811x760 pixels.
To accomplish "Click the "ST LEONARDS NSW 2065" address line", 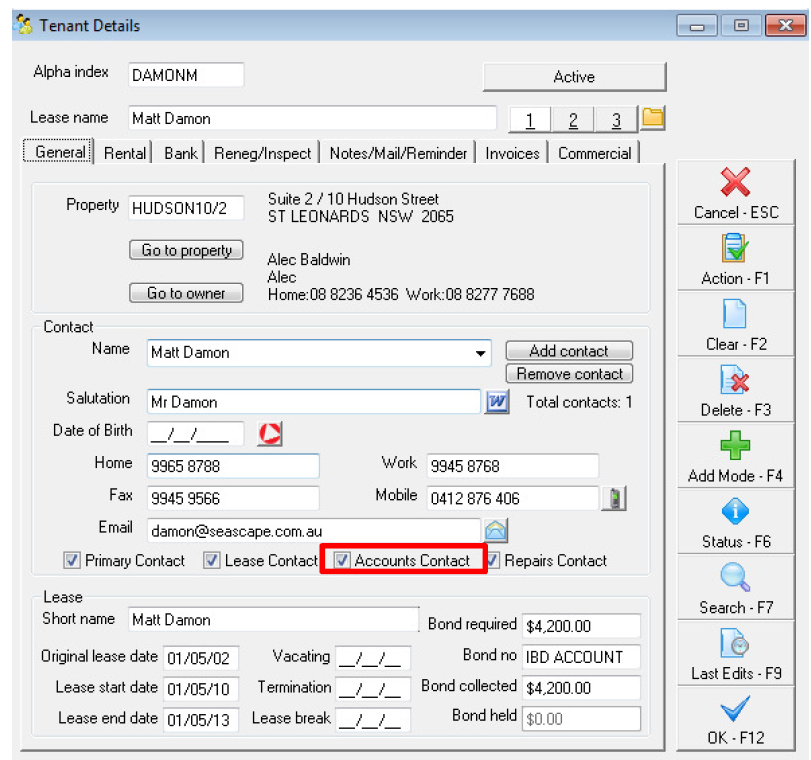I will [361, 216].
